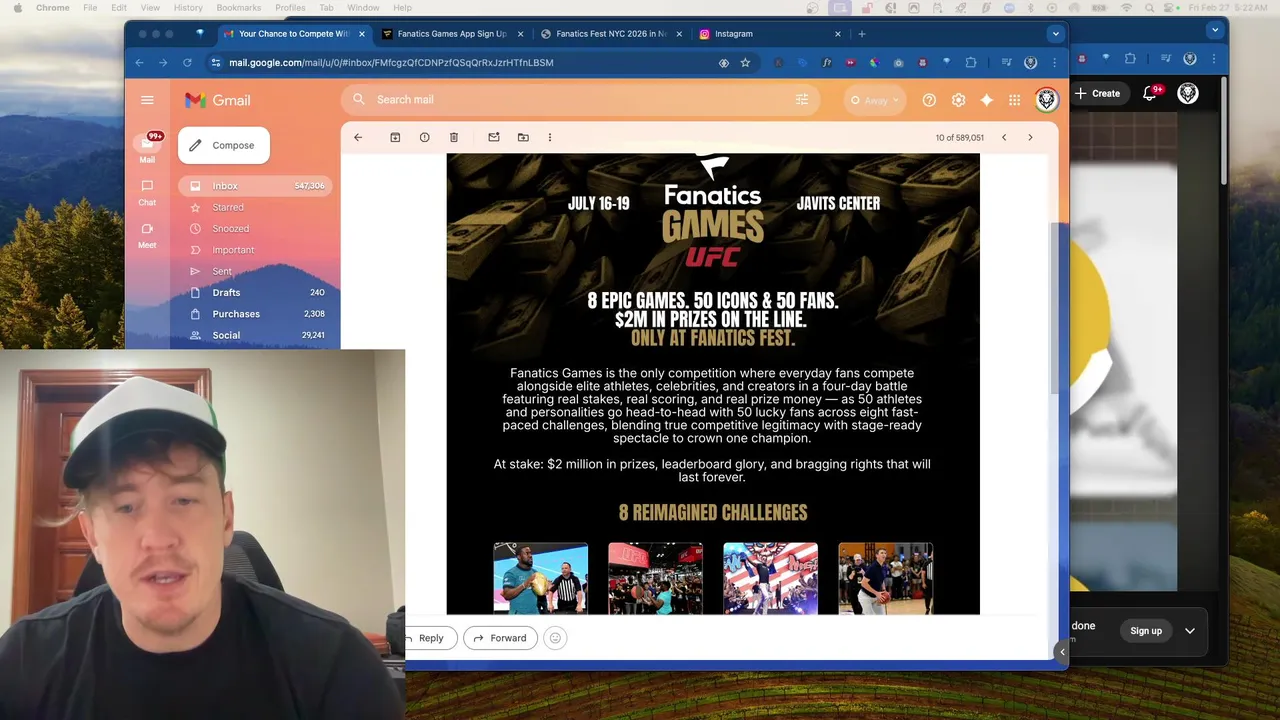Delete this email with trash icon
Viewport: 1280px width, 720px height.
pyautogui.click(x=453, y=137)
